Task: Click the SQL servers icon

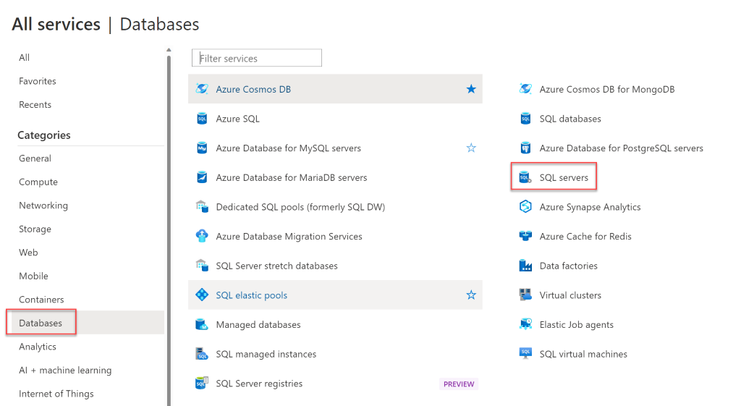Action: [x=525, y=177]
